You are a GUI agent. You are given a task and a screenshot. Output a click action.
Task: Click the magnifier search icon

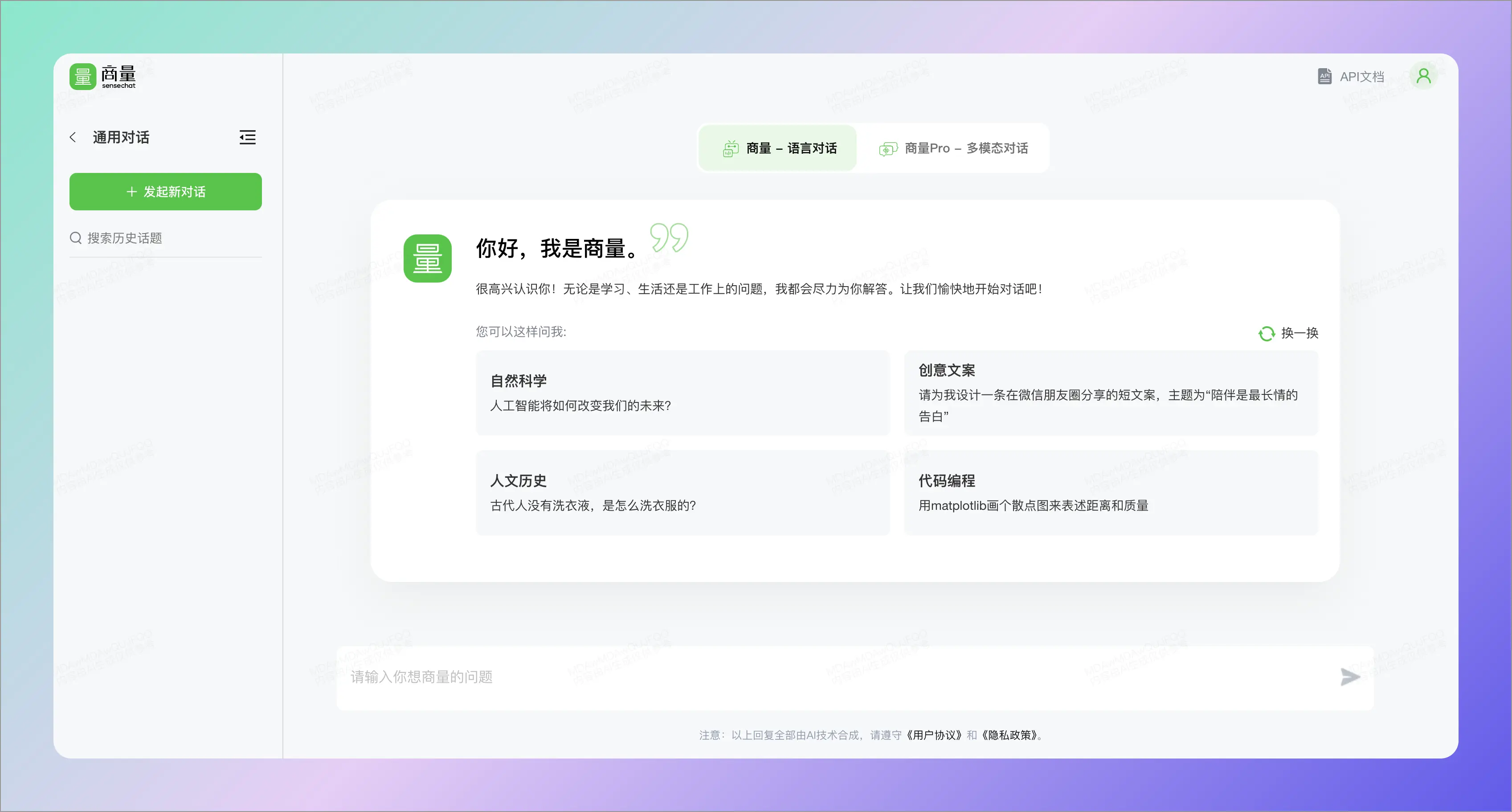(x=76, y=238)
